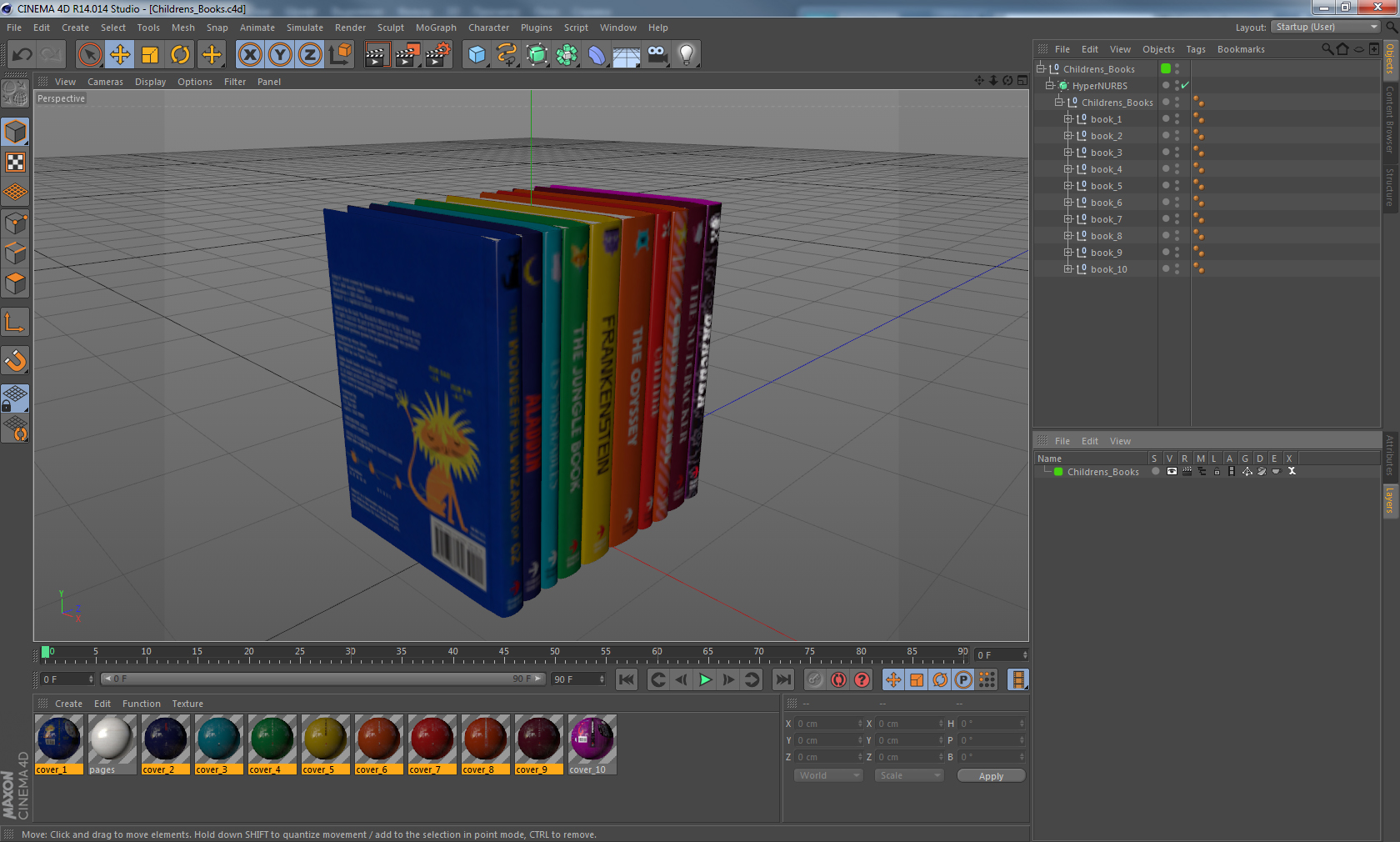The width and height of the screenshot is (1400, 842).
Task: Expand book_6 in object tree
Action: click(x=1067, y=203)
